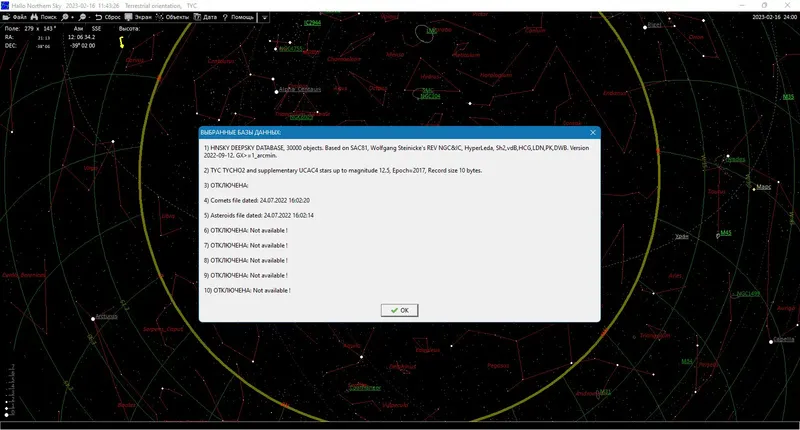Viewport: 800px width, 430px height.
Task: Click the Mars planet label
Action: (x=763, y=187)
